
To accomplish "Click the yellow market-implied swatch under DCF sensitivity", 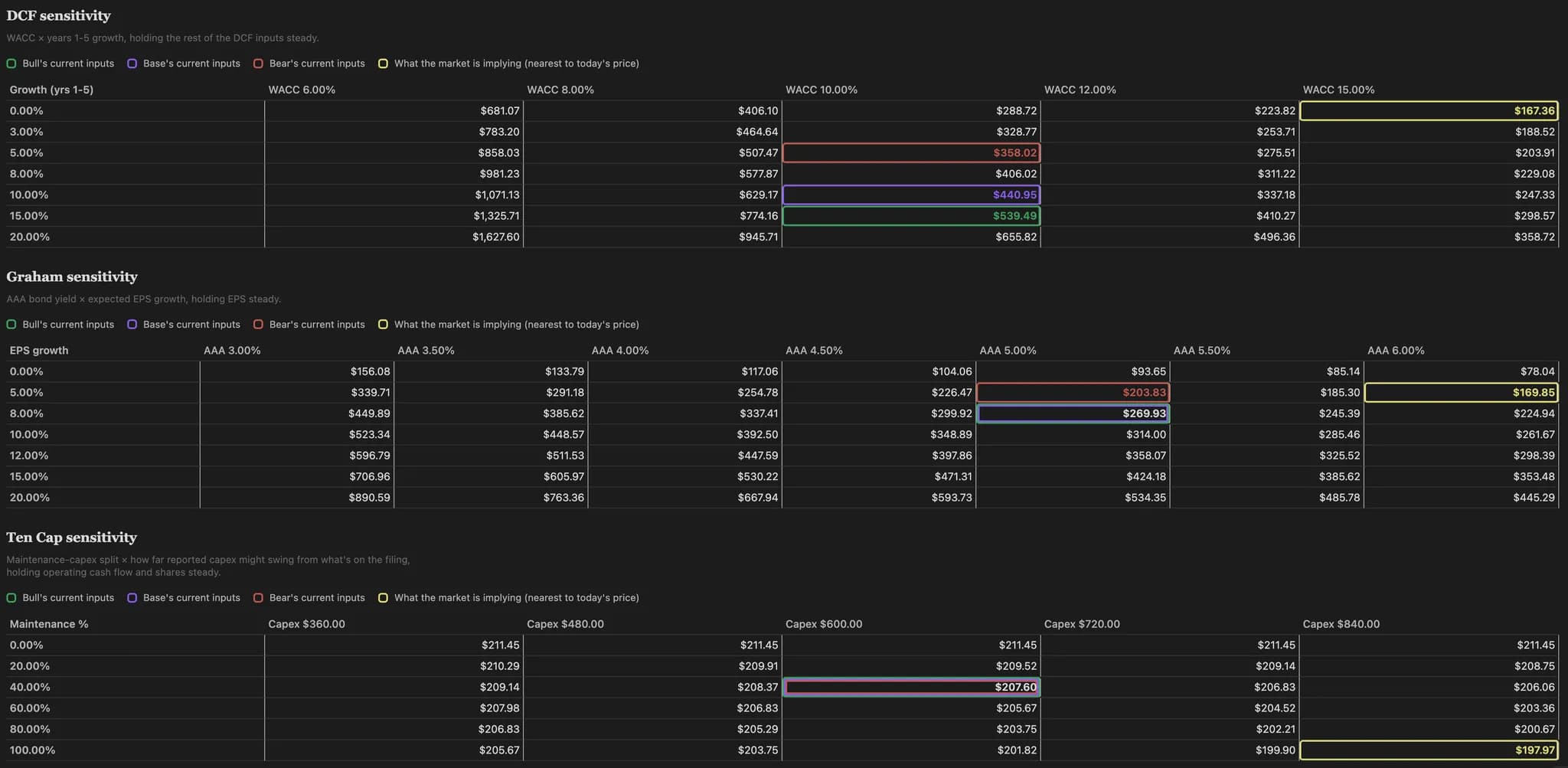I will 383,64.
